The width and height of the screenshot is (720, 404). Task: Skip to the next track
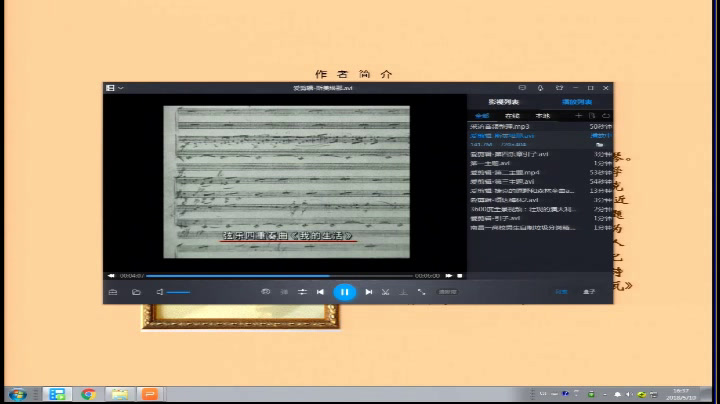369,292
